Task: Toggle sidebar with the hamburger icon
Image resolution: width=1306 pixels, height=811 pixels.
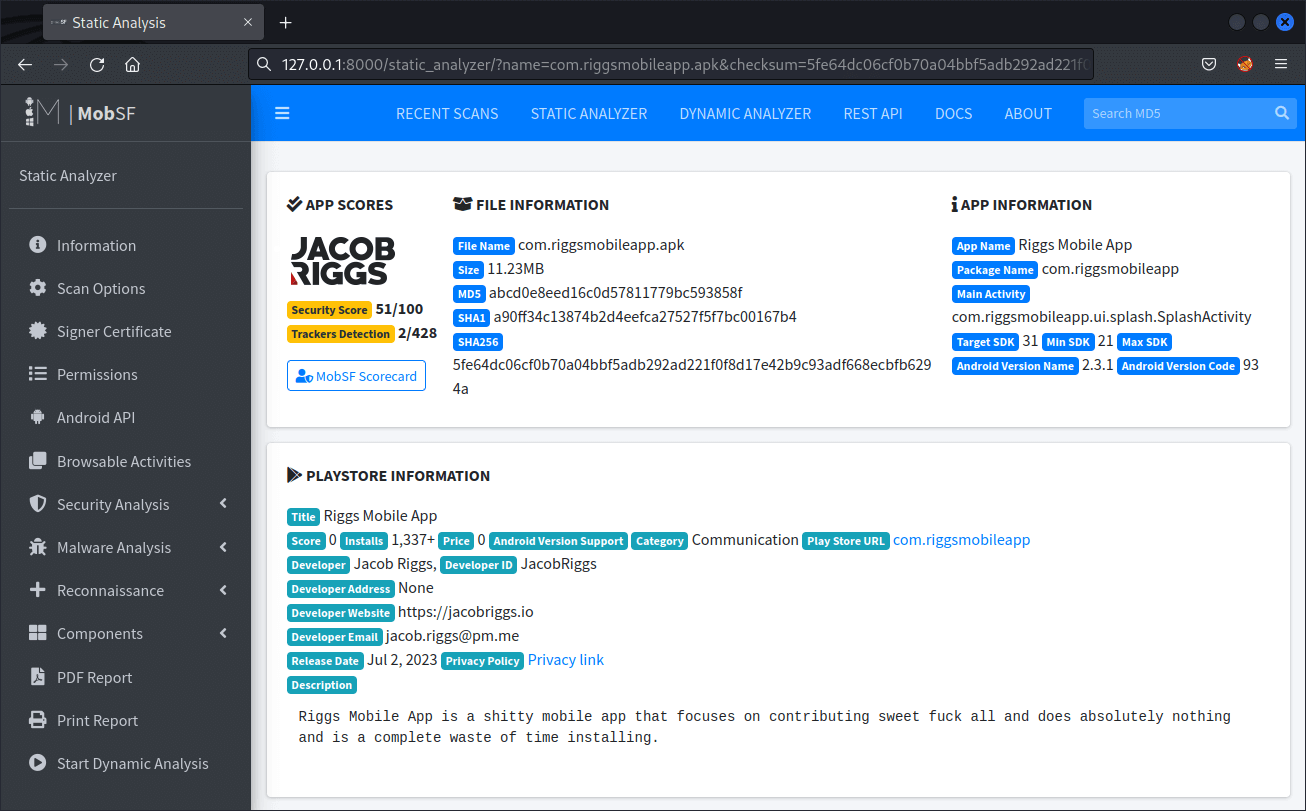Action: pyautogui.click(x=282, y=113)
